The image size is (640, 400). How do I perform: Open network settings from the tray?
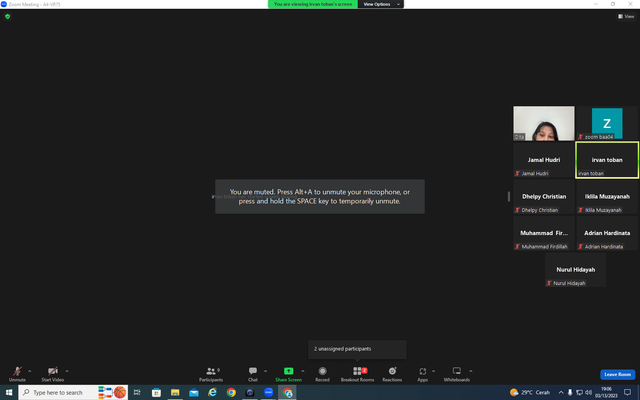pos(579,393)
